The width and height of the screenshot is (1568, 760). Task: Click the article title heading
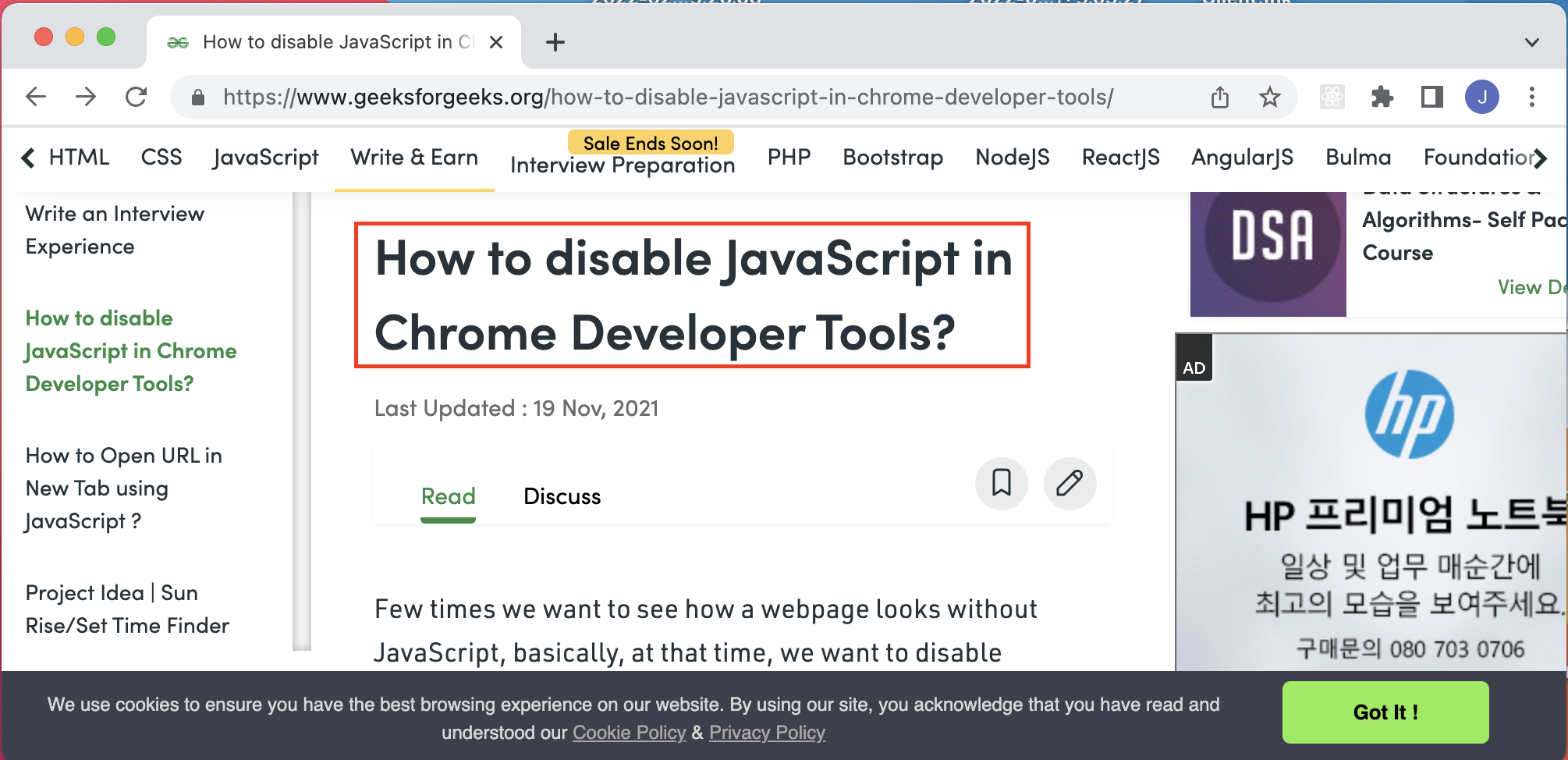tap(693, 295)
